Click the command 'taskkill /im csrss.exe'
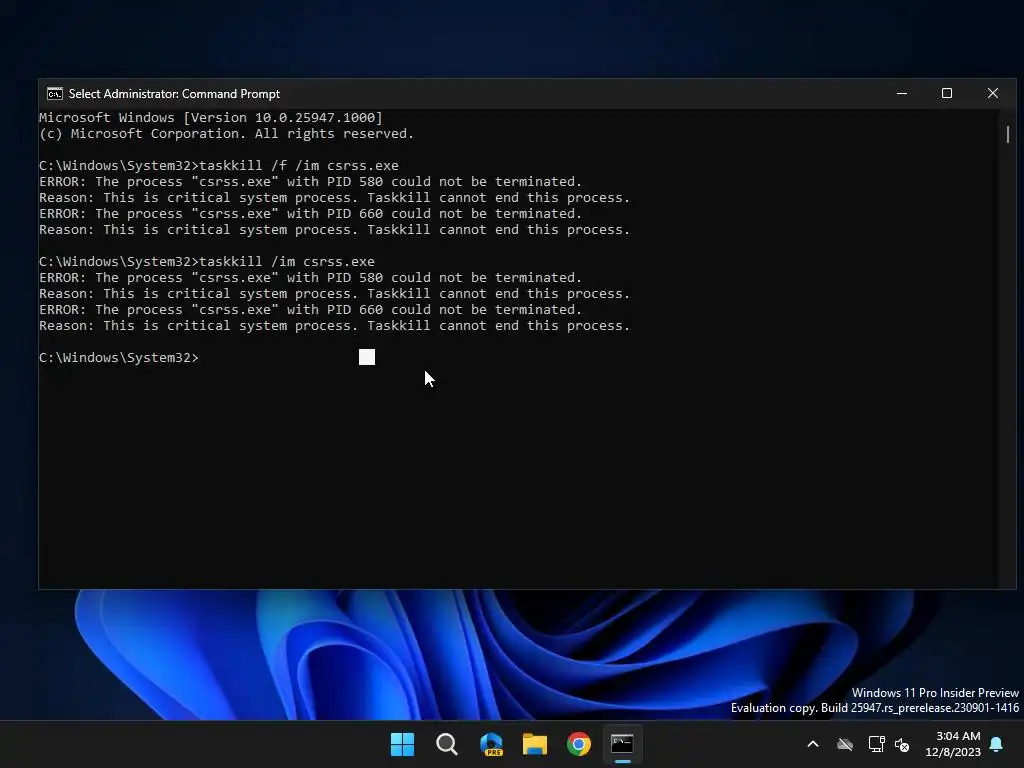 click(287, 262)
